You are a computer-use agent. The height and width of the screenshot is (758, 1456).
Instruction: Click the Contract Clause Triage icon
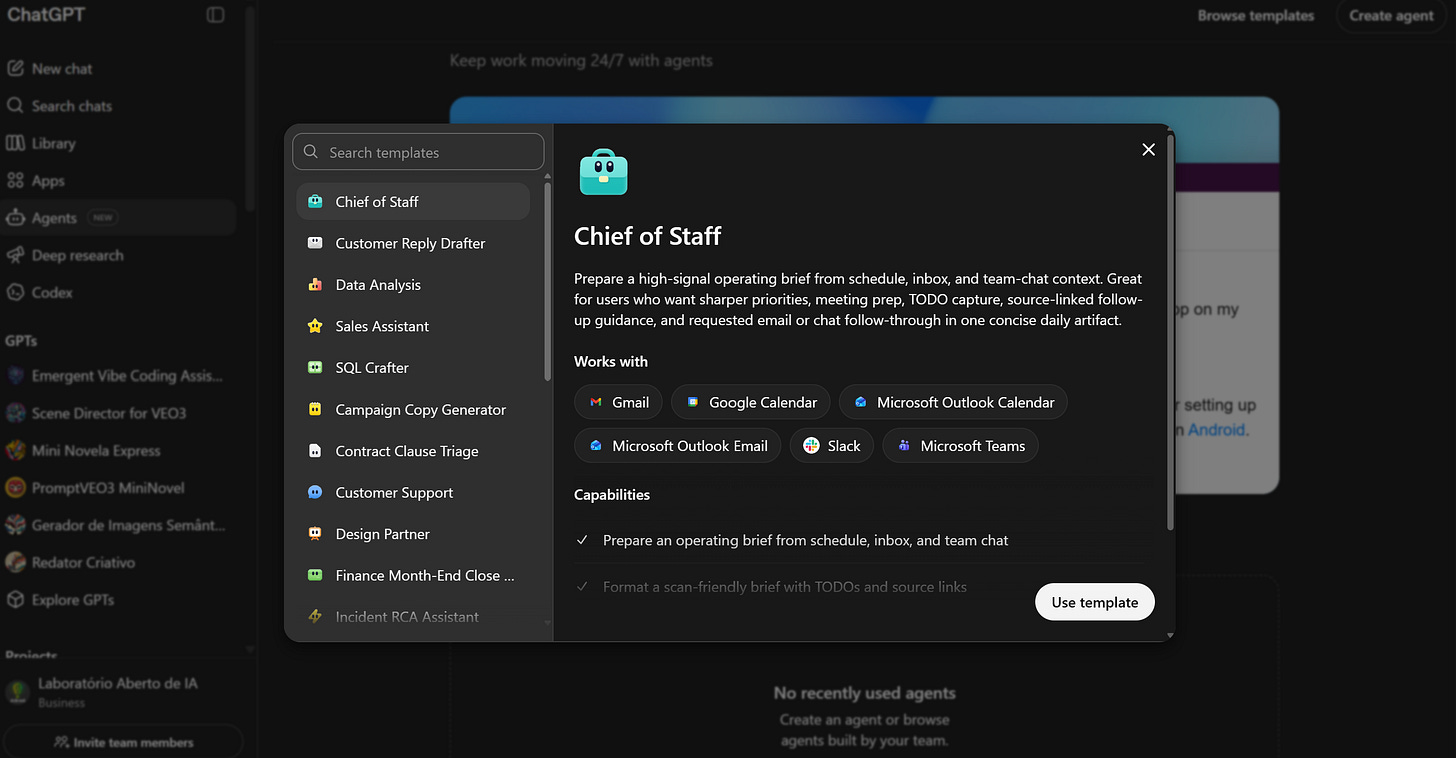click(x=315, y=451)
